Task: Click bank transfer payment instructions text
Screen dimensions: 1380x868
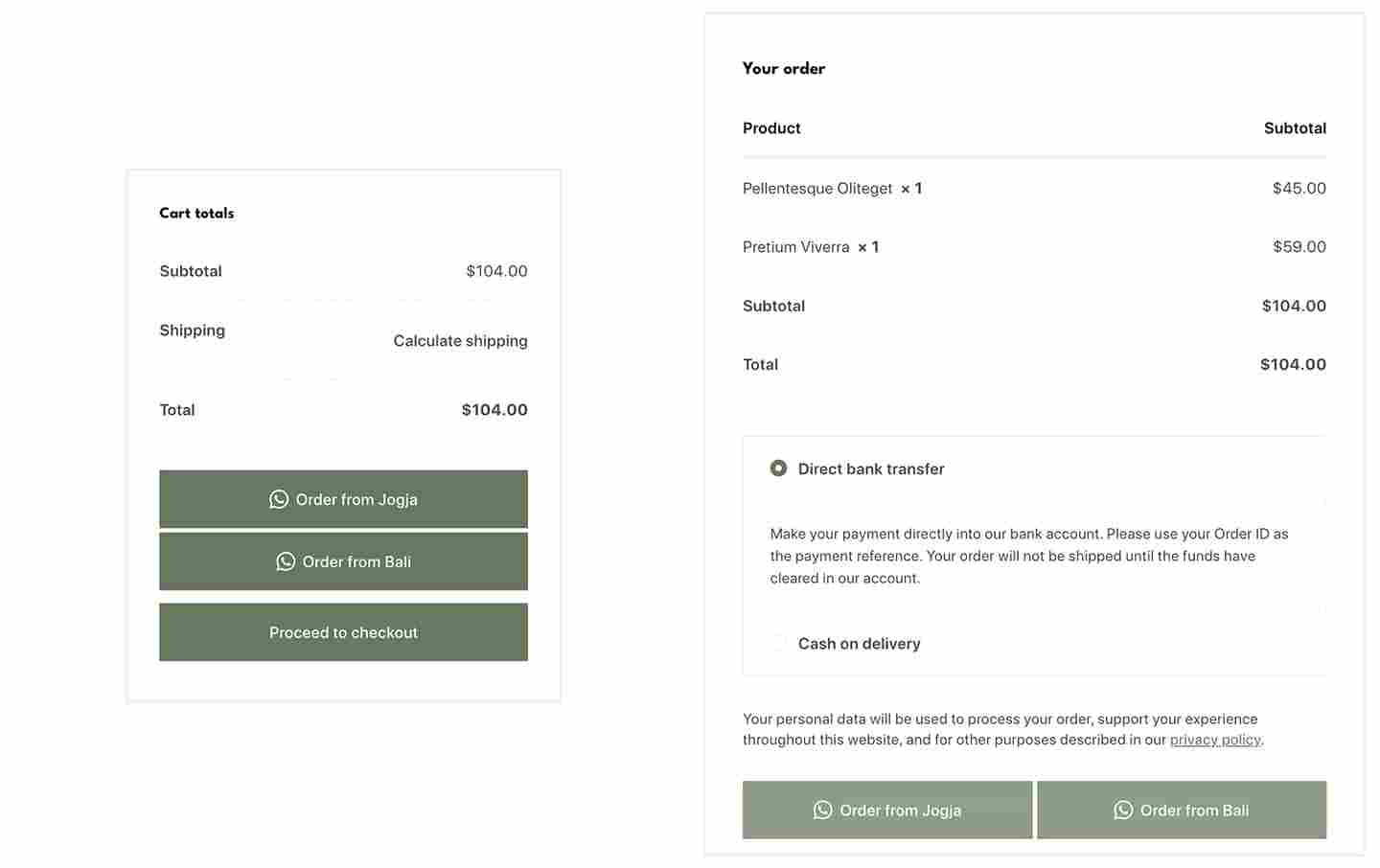Action: point(1029,556)
